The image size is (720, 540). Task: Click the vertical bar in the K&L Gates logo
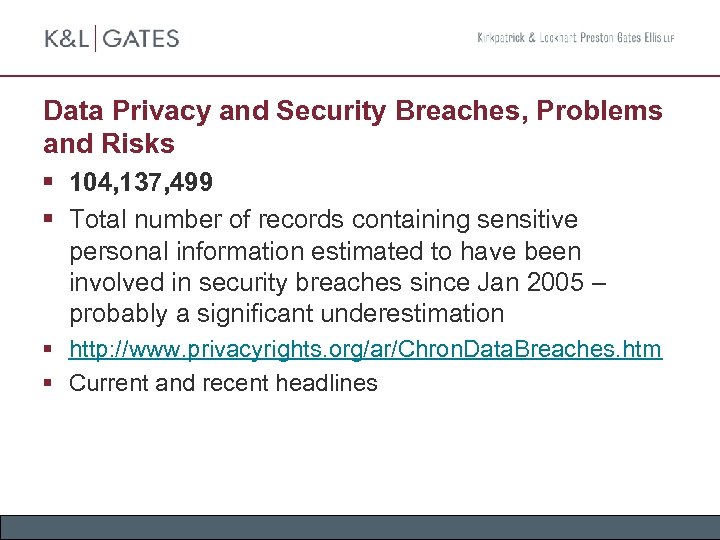[x=95, y=39]
